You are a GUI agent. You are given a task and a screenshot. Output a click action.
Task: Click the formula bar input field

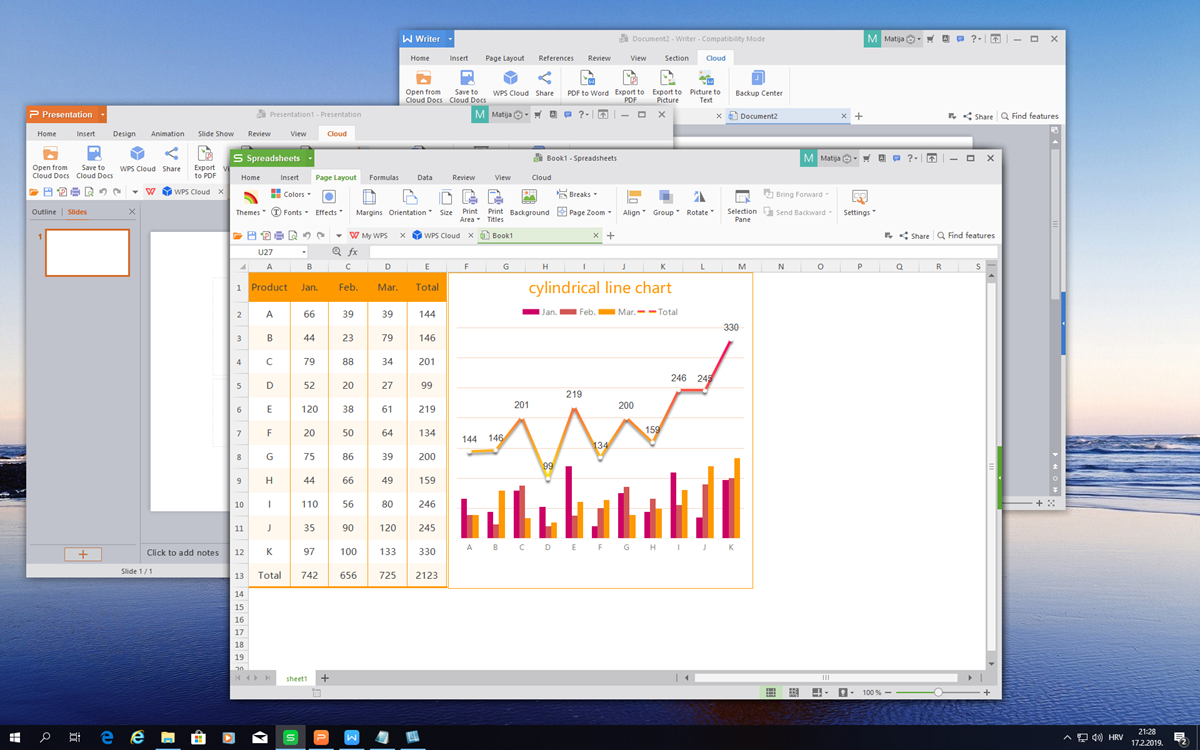pos(683,252)
